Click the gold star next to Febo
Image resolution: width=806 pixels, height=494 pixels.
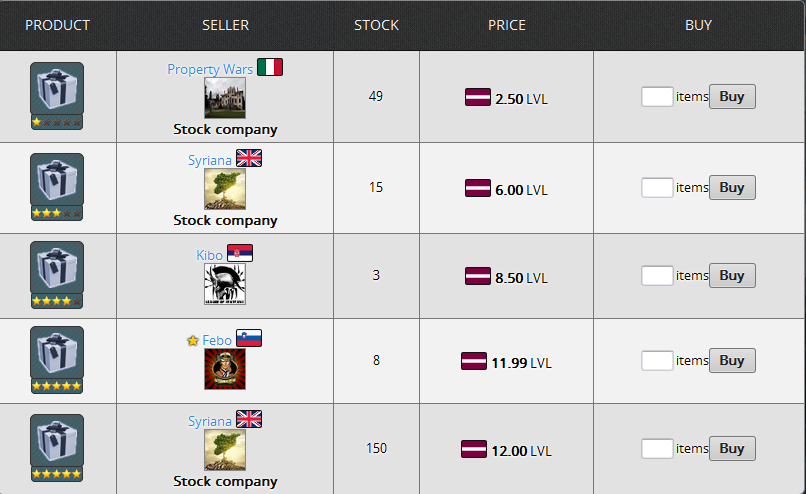click(x=193, y=340)
